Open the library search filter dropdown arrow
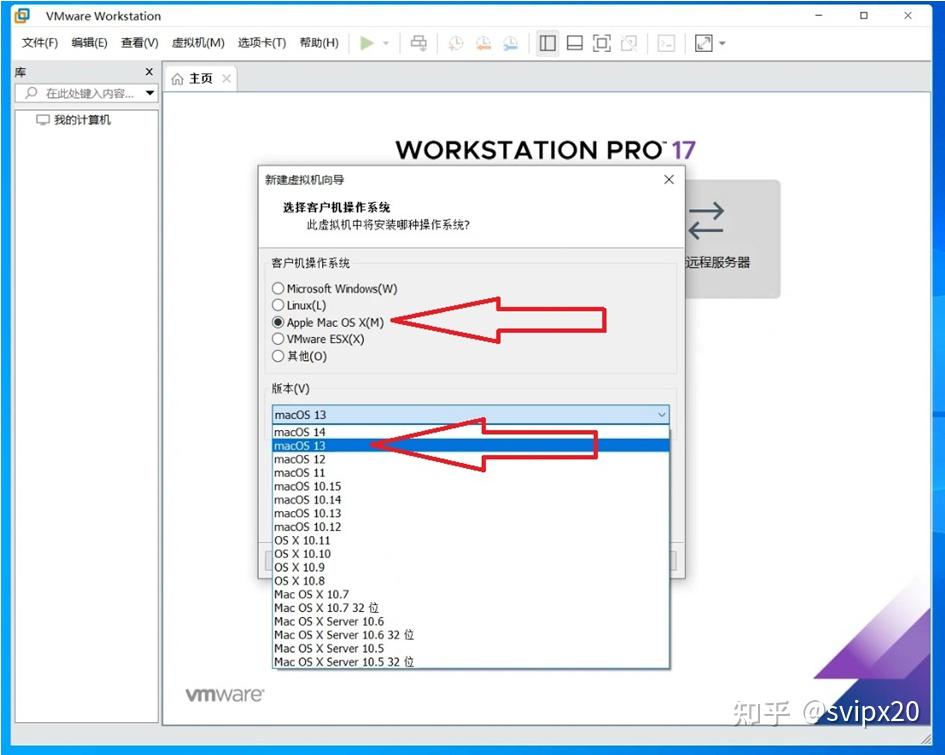Screen dimensions: 945x755 click(x=149, y=93)
